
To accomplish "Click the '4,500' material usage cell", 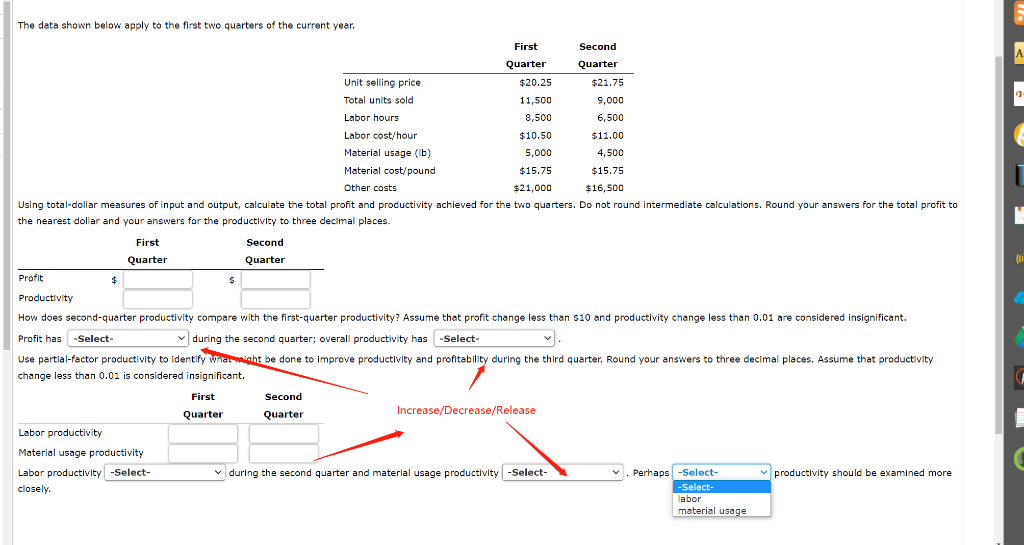I will tap(611, 153).
